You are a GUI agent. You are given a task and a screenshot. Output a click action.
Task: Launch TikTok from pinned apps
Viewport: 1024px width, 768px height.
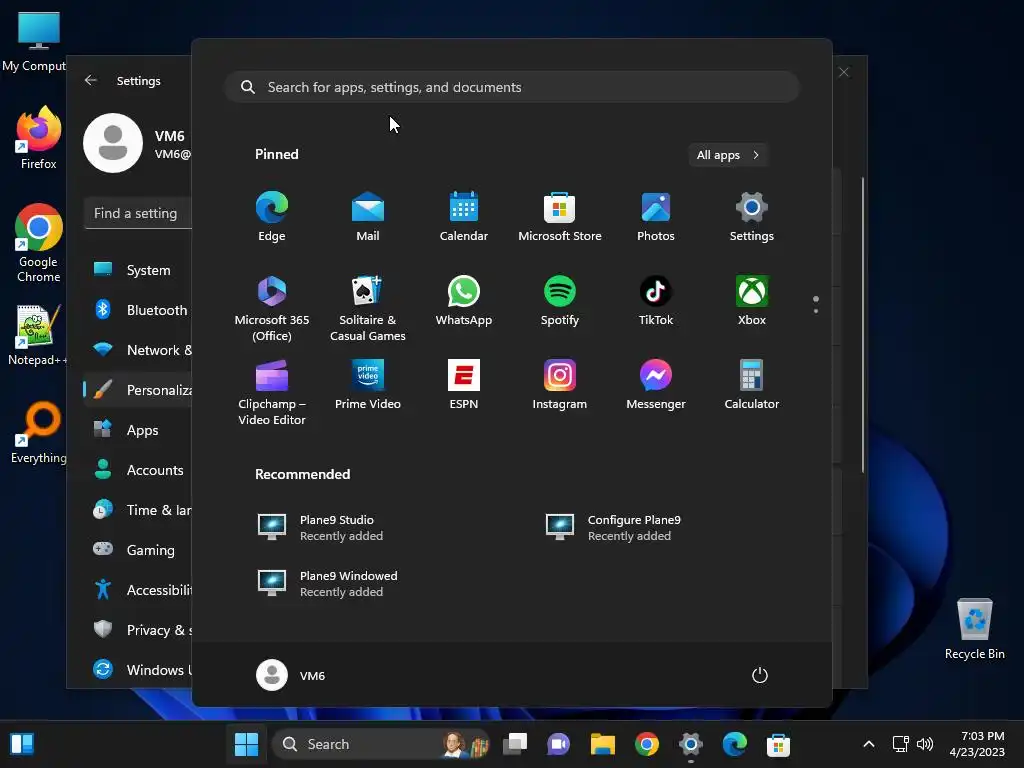tap(656, 301)
